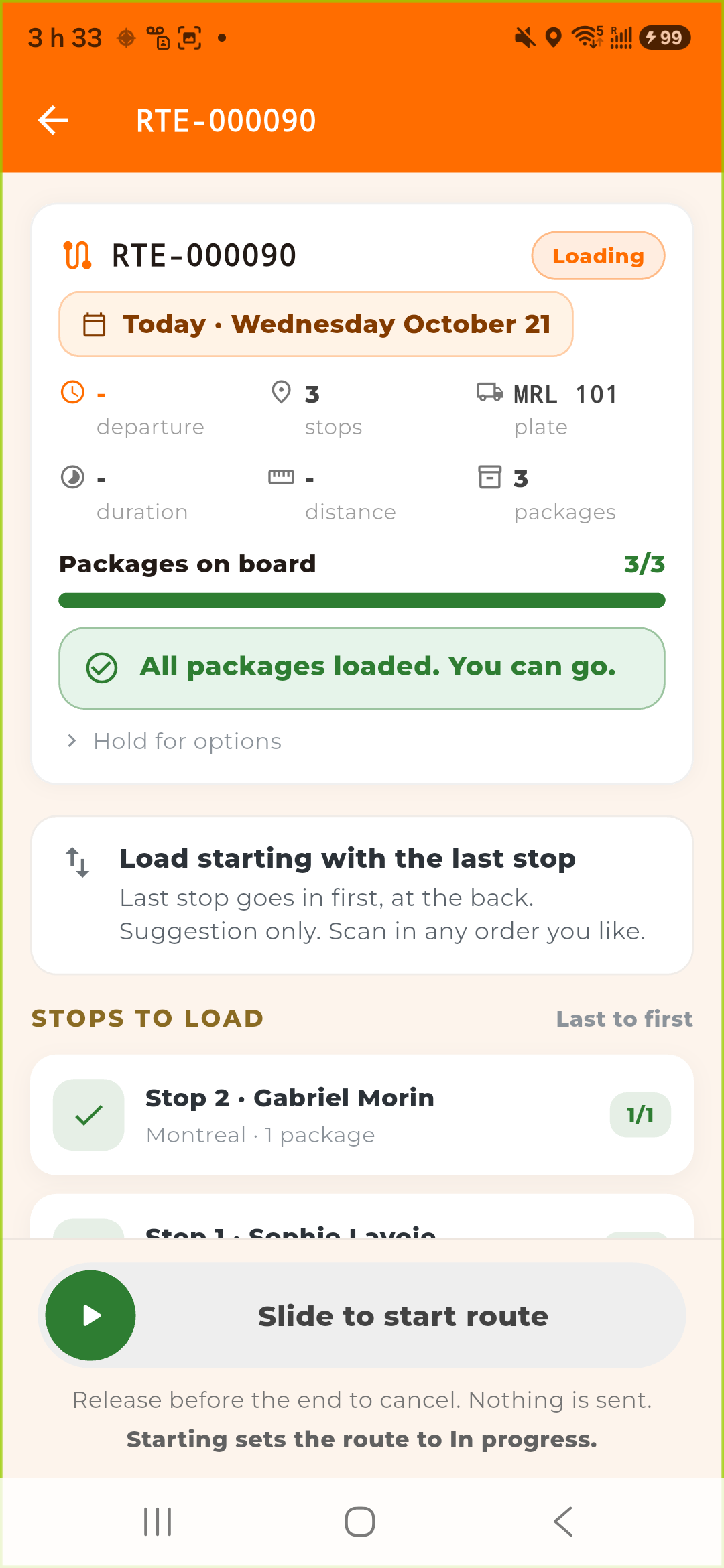Image resolution: width=724 pixels, height=1568 pixels.
Task: Tap the packages box icon
Action: click(489, 477)
